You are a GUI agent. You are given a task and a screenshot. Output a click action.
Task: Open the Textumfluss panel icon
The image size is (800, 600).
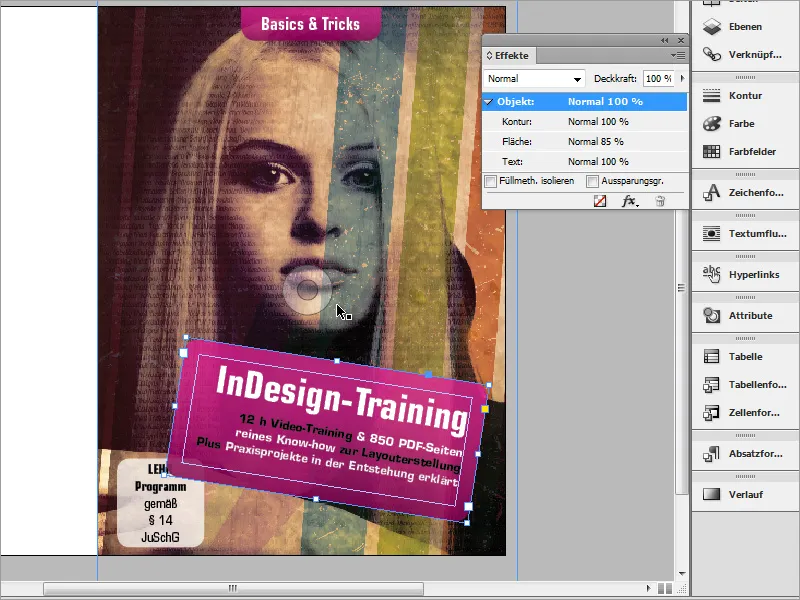(x=711, y=234)
